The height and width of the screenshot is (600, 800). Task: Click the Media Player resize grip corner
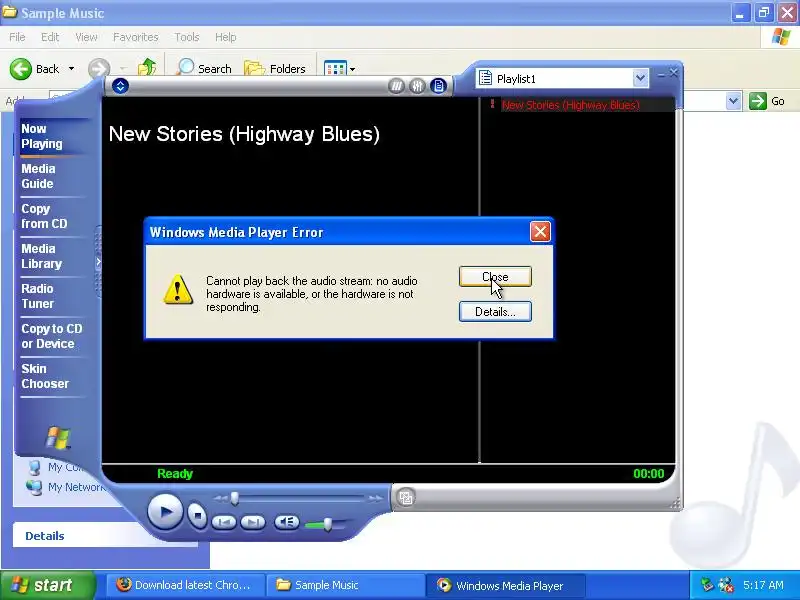(x=676, y=504)
